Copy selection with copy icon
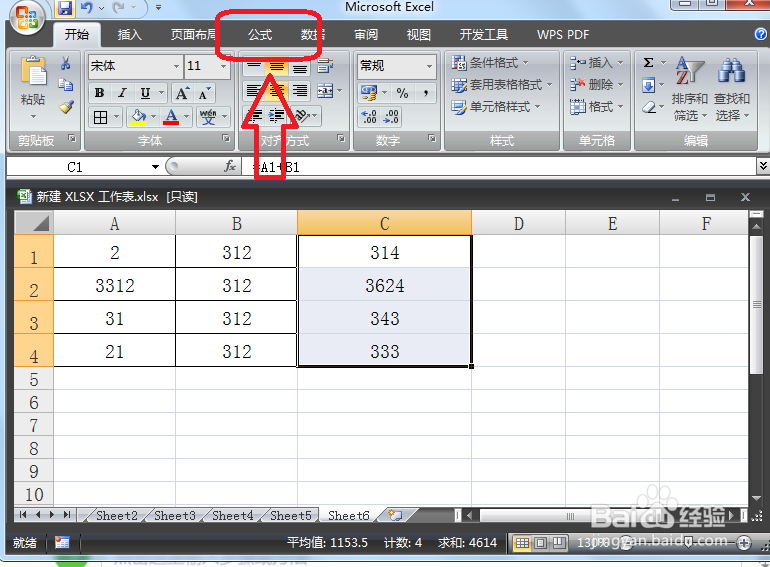This screenshot has height=567, width=770. coord(66,85)
